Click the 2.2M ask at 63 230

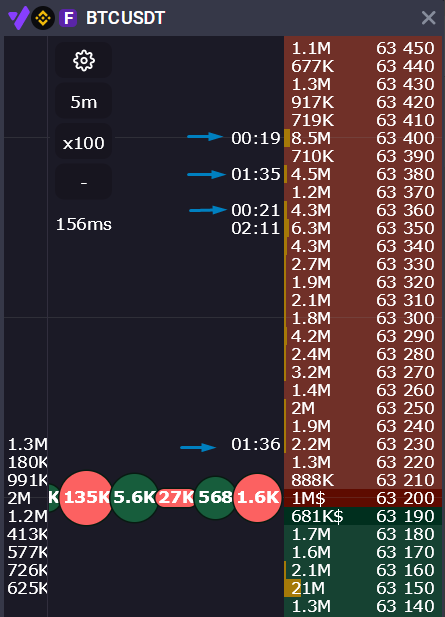click(363, 444)
